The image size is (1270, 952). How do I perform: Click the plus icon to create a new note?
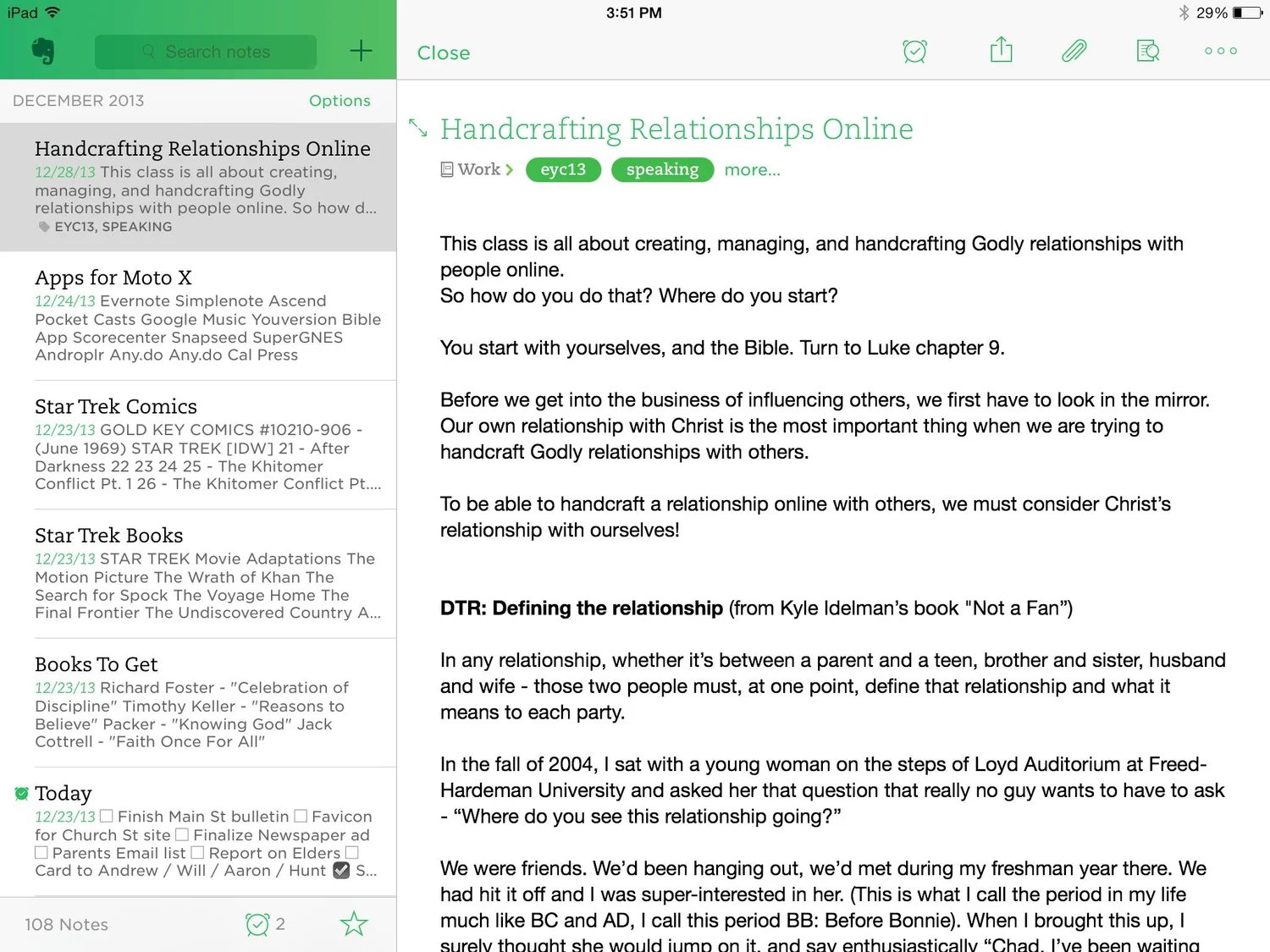click(x=361, y=51)
